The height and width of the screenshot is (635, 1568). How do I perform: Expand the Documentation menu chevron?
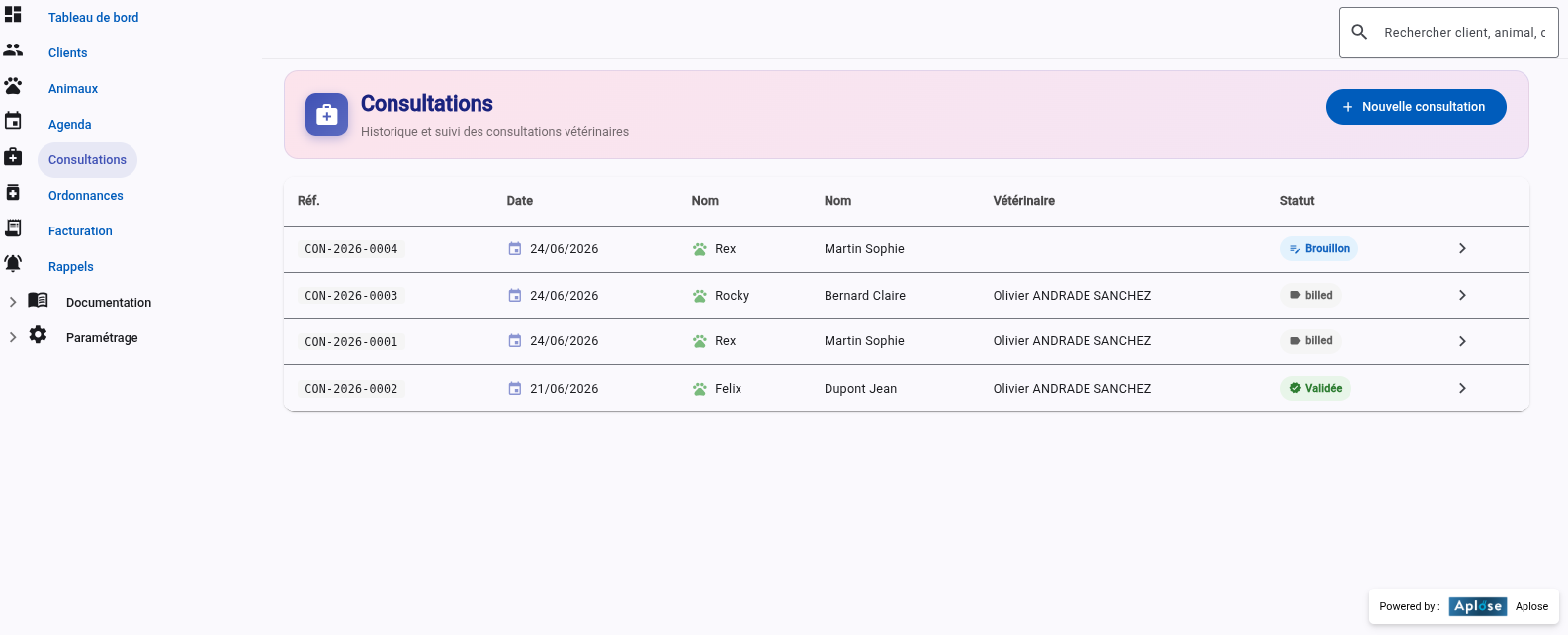click(x=13, y=302)
